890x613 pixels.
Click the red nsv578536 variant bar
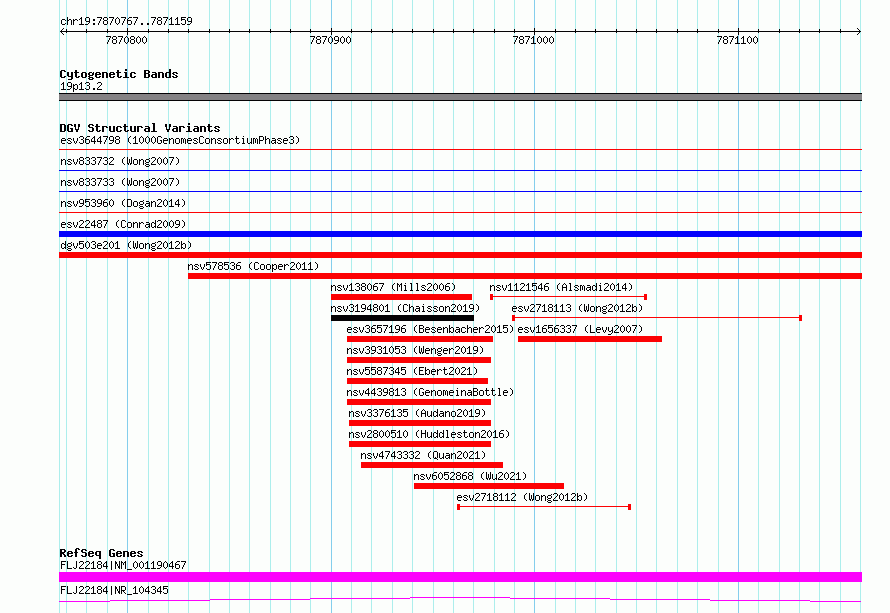[525, 276]
